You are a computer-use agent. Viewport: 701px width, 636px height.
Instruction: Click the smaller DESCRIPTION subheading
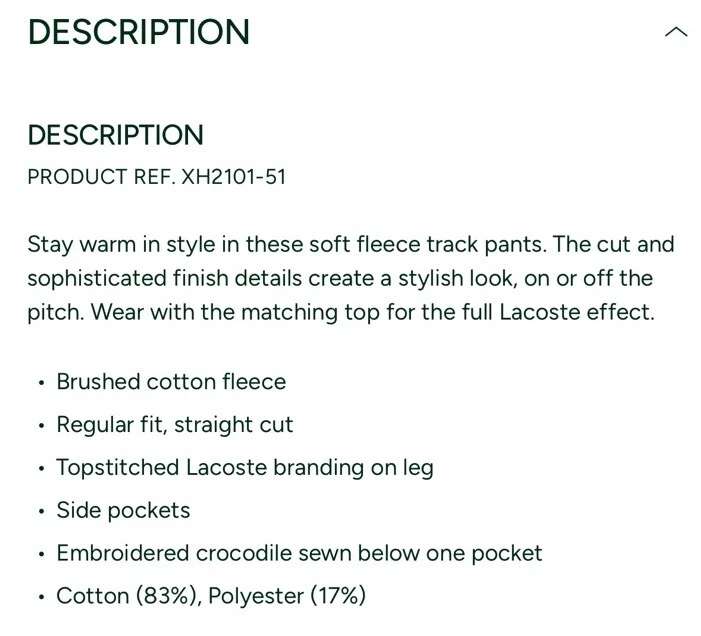[x=115, y=135]
